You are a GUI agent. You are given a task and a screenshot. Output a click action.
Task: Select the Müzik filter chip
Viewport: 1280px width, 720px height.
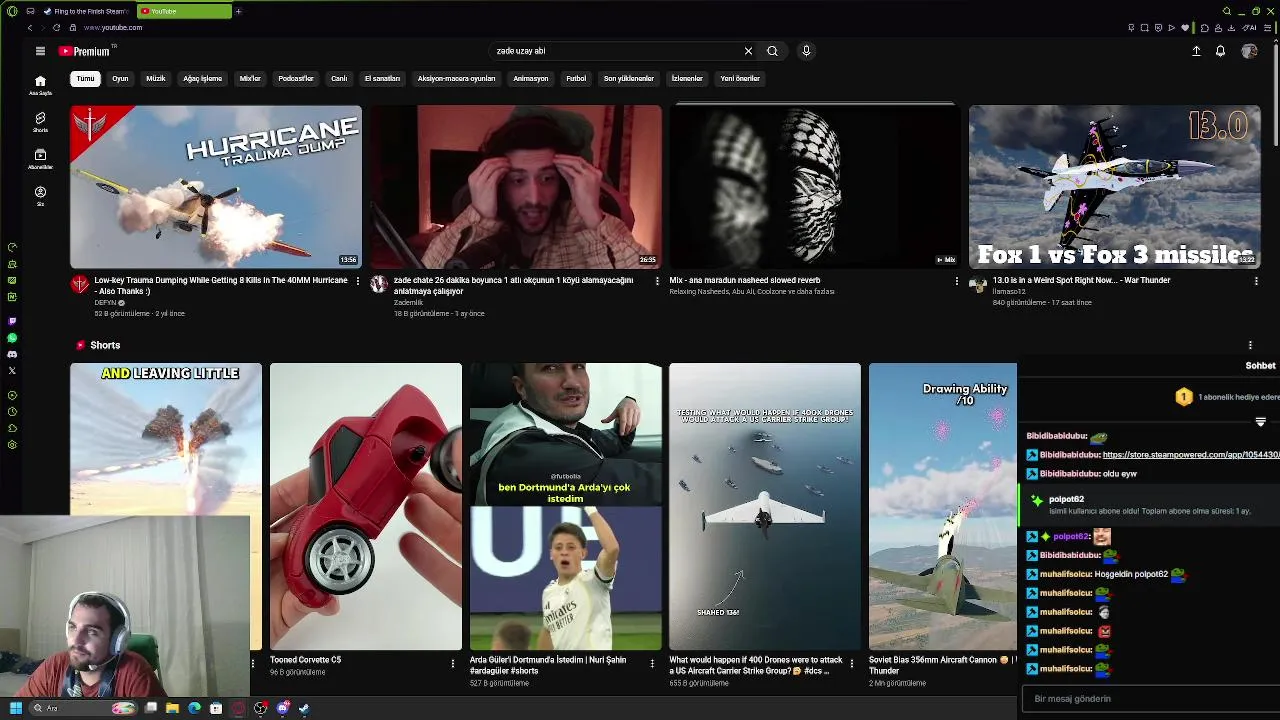156,78
